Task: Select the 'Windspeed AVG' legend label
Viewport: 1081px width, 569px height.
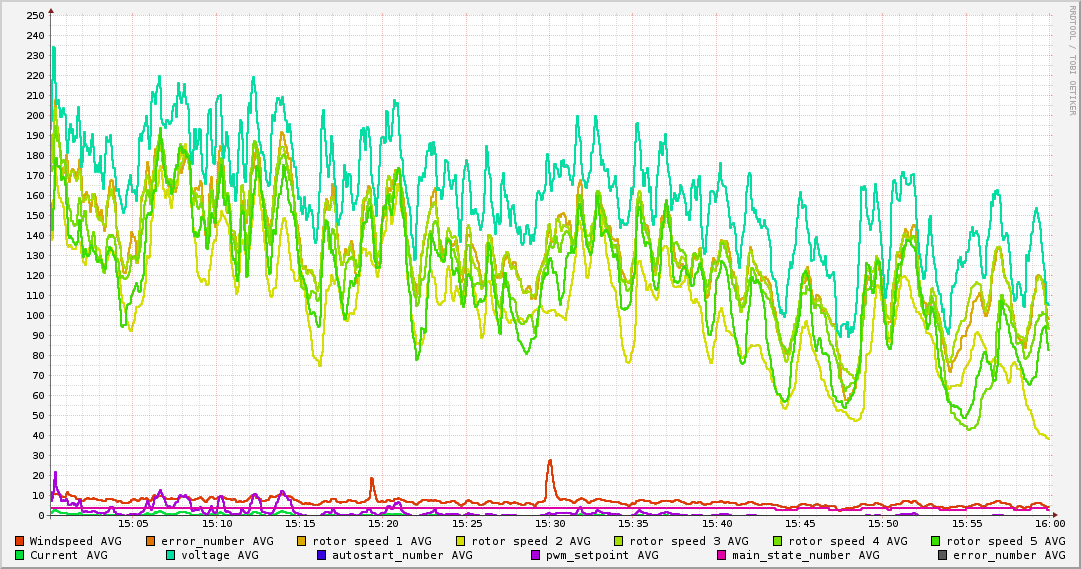Action: [75, 541]
